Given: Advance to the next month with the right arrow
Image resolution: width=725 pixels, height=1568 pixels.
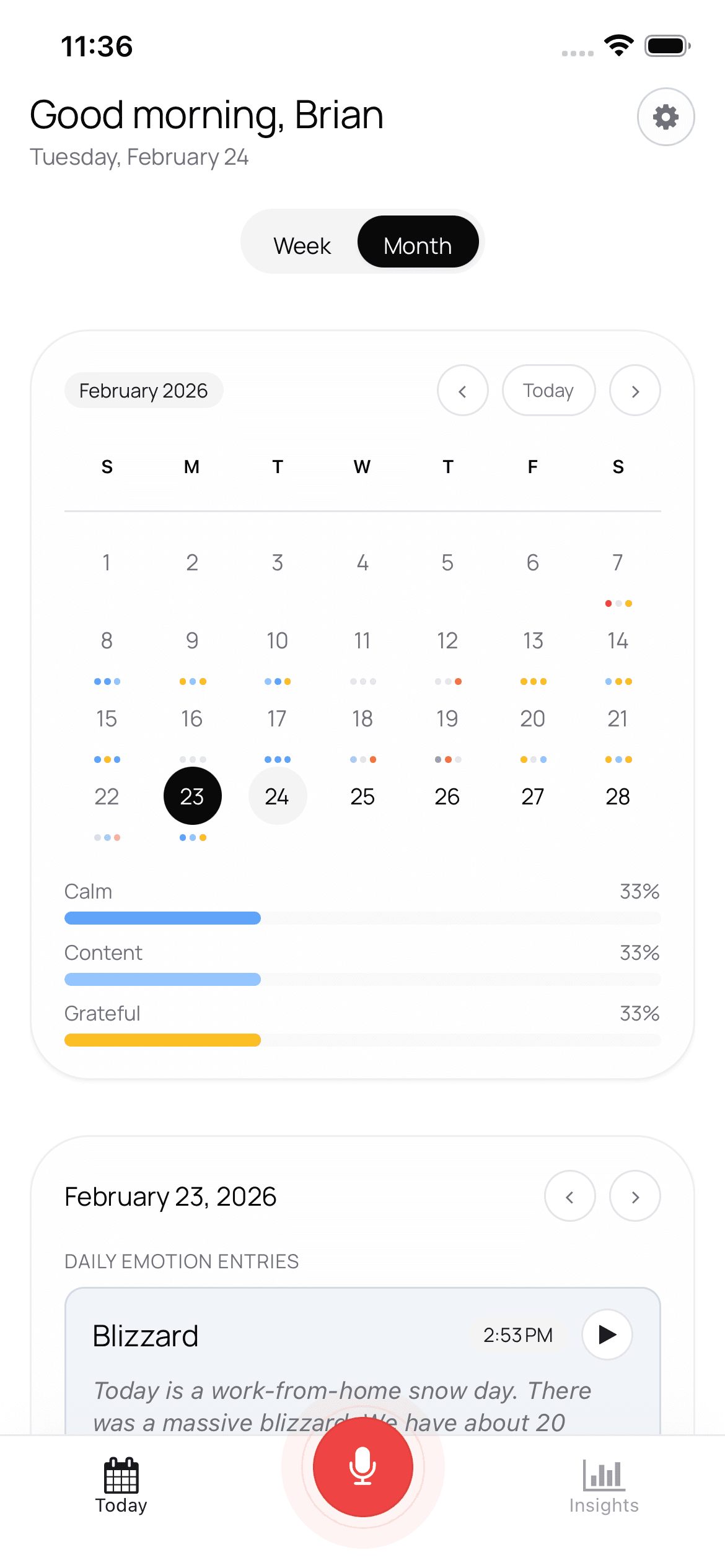Looking at the screenshot, I should point(635,390).
